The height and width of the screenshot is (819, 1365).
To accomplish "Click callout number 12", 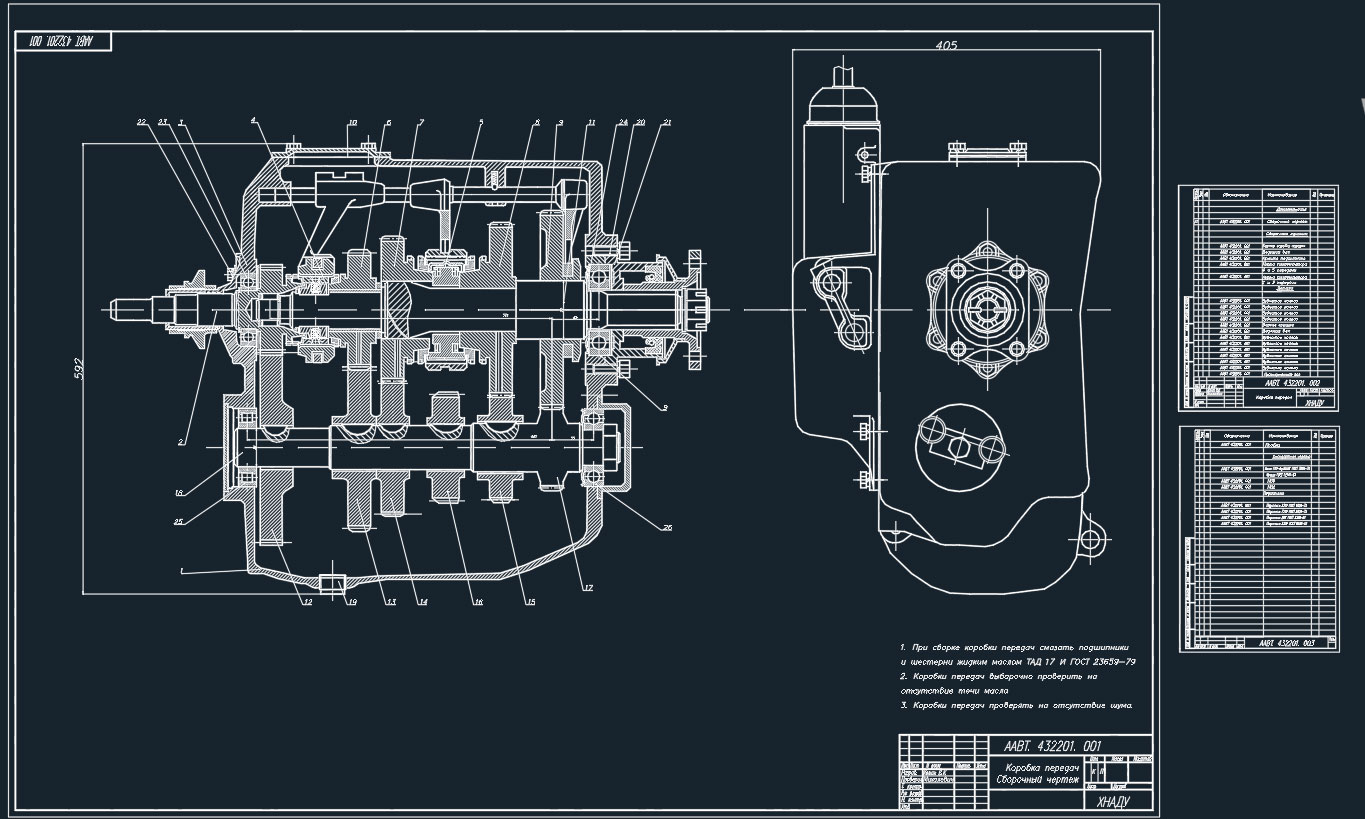I will [308, 602].
